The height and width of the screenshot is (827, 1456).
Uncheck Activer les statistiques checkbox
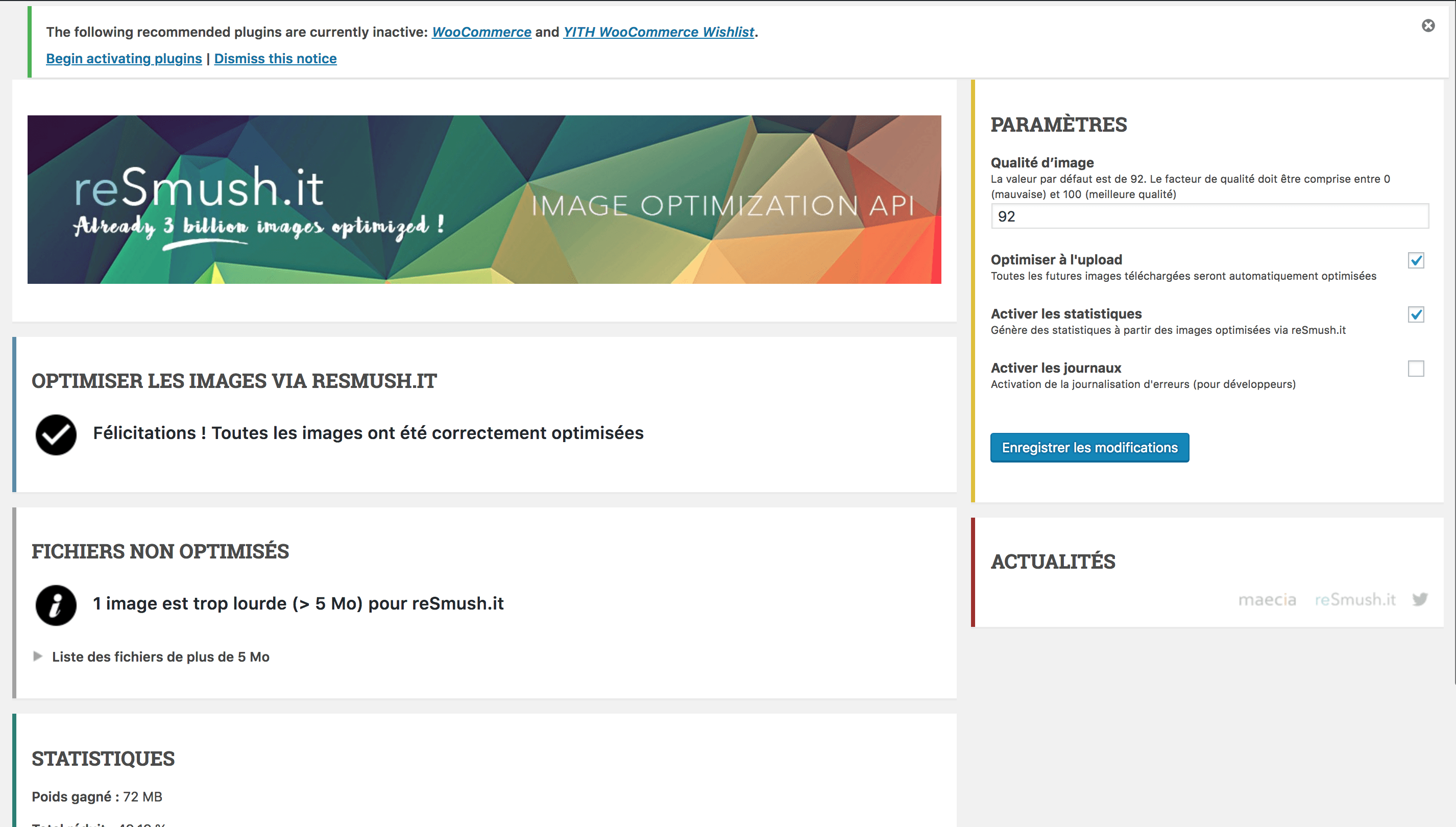click(x=1416, y=314)
